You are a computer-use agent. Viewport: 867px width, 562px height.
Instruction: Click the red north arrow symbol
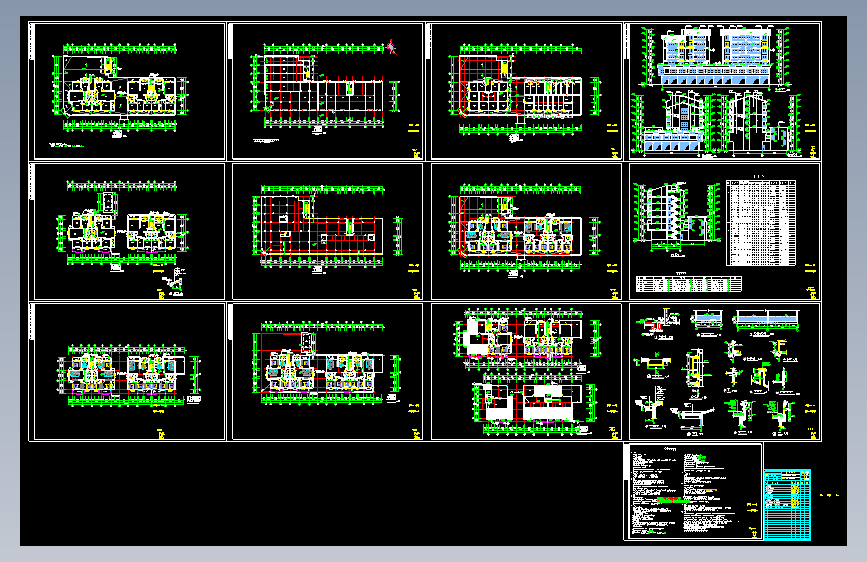pyautogui.click(x=391, y=48)
